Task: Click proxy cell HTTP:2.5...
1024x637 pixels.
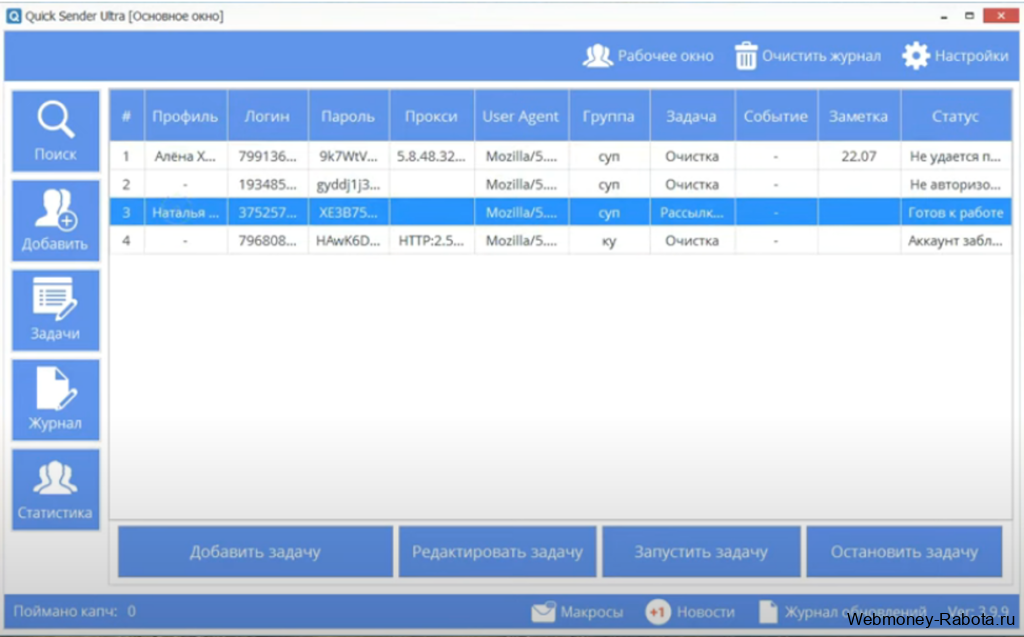Action: coord(431,240)
